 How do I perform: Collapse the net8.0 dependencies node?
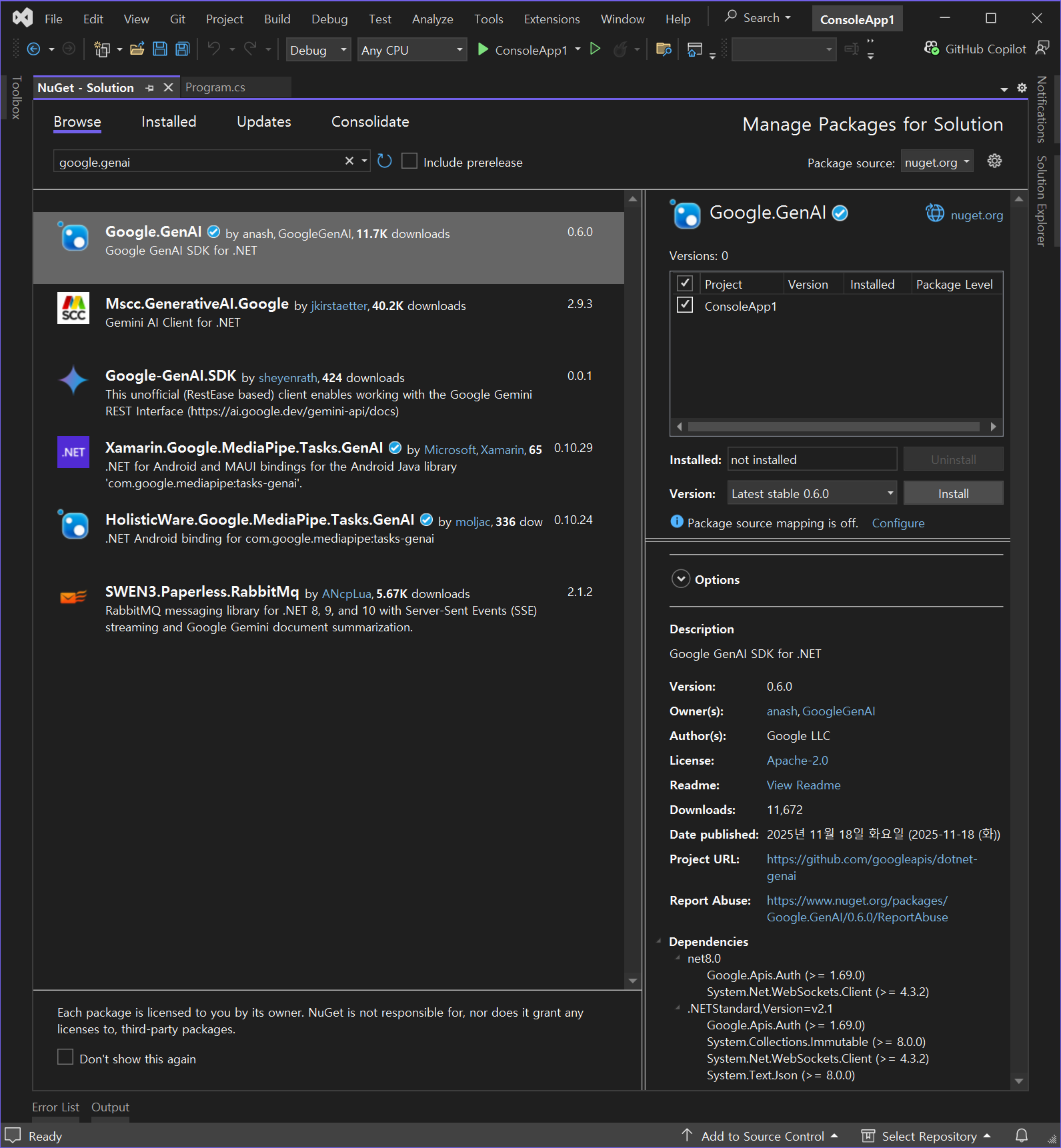(x=678, y=958)
